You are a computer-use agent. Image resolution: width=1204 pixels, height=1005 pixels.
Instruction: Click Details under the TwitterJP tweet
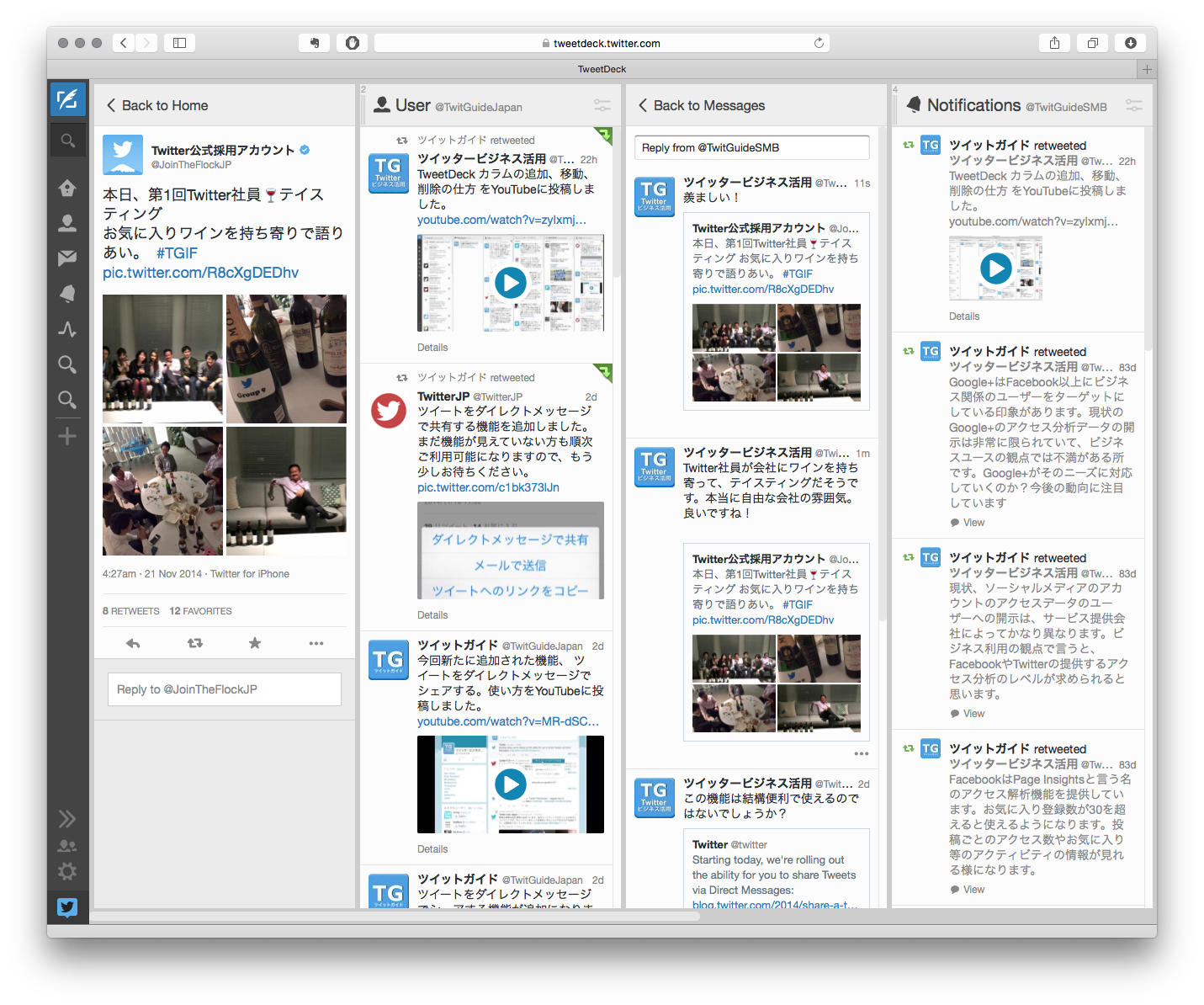coord(432,615)
